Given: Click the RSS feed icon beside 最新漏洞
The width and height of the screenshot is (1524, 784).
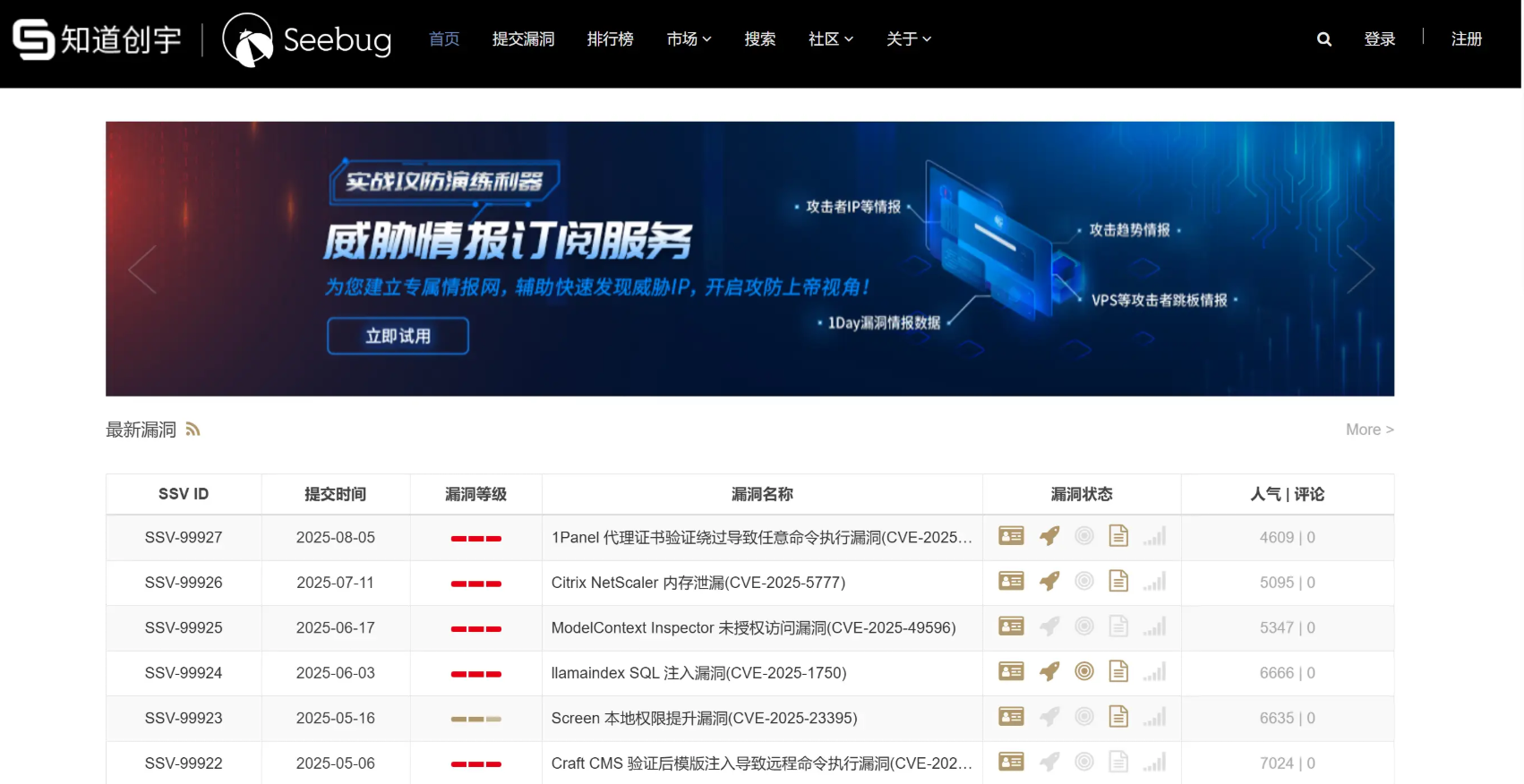Looking at the screenshot, I should pos(193,430).
